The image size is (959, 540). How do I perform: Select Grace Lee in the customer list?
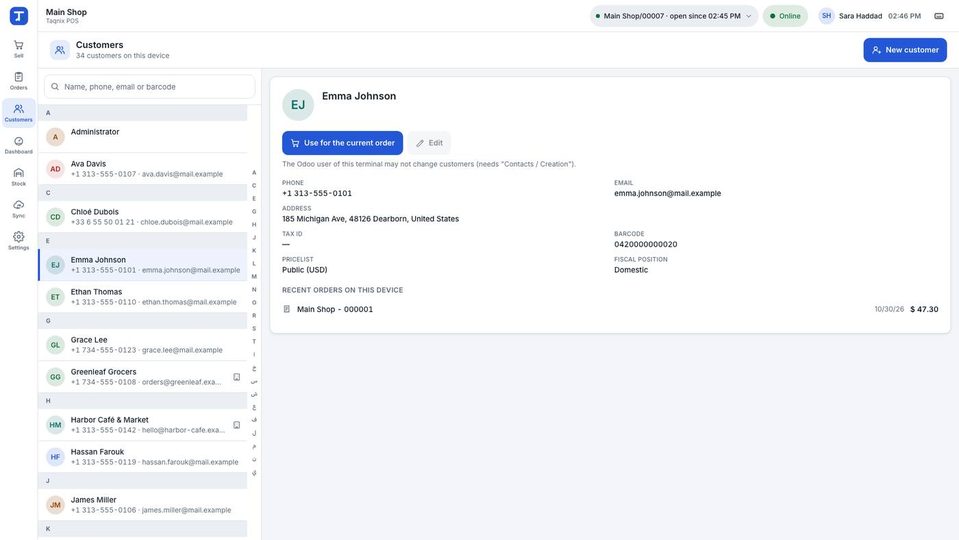pyautogui.click(x=143, y=345)
